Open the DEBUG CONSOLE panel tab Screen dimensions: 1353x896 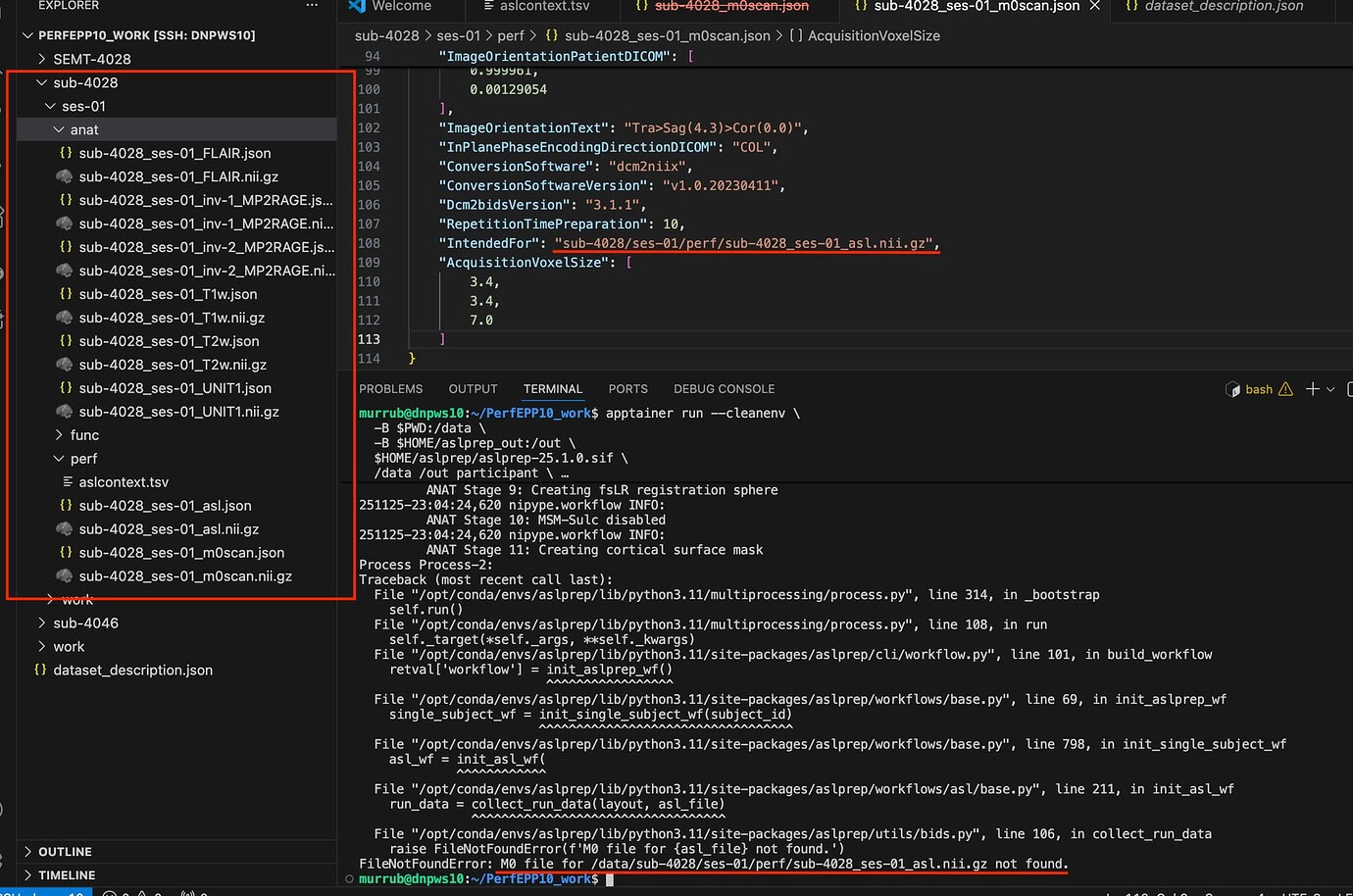pos(724,388)
